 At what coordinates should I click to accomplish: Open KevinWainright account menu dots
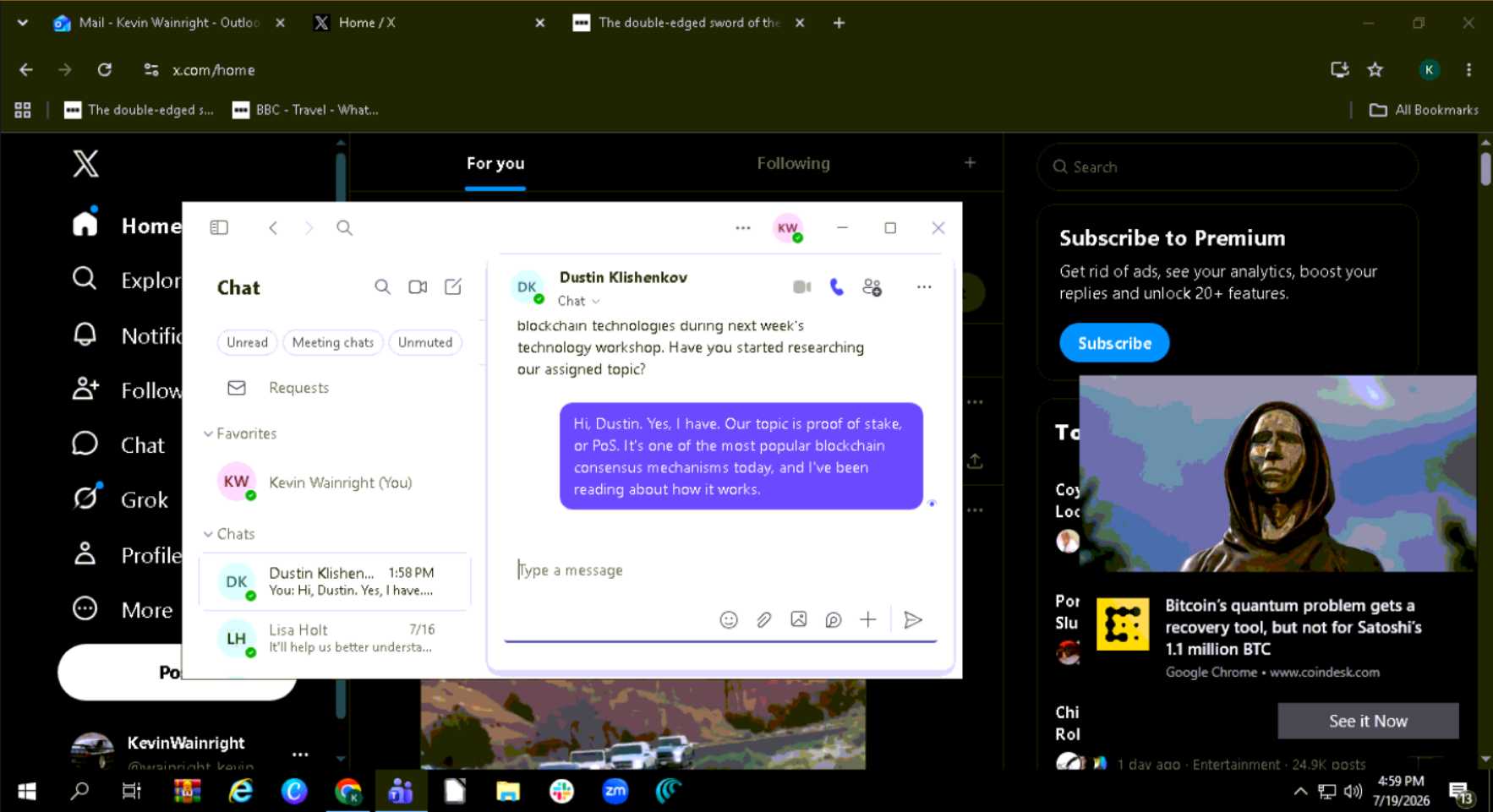click(x=300, y=754)
